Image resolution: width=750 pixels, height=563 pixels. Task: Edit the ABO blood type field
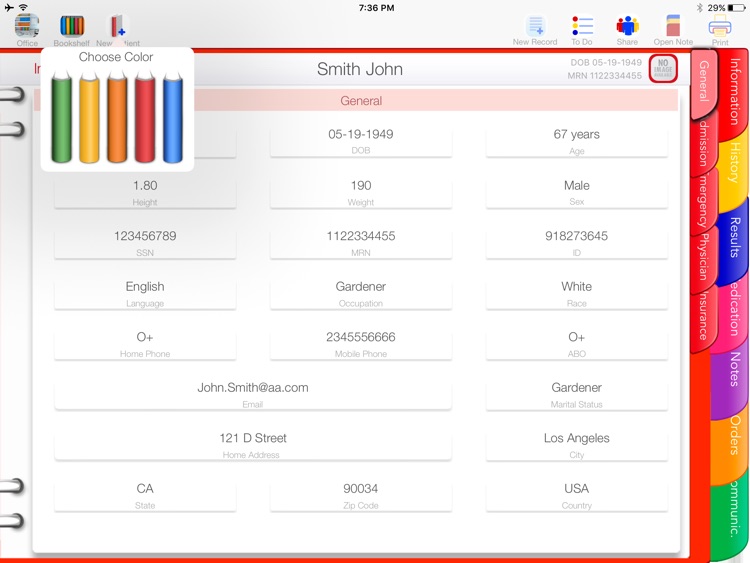576,344
